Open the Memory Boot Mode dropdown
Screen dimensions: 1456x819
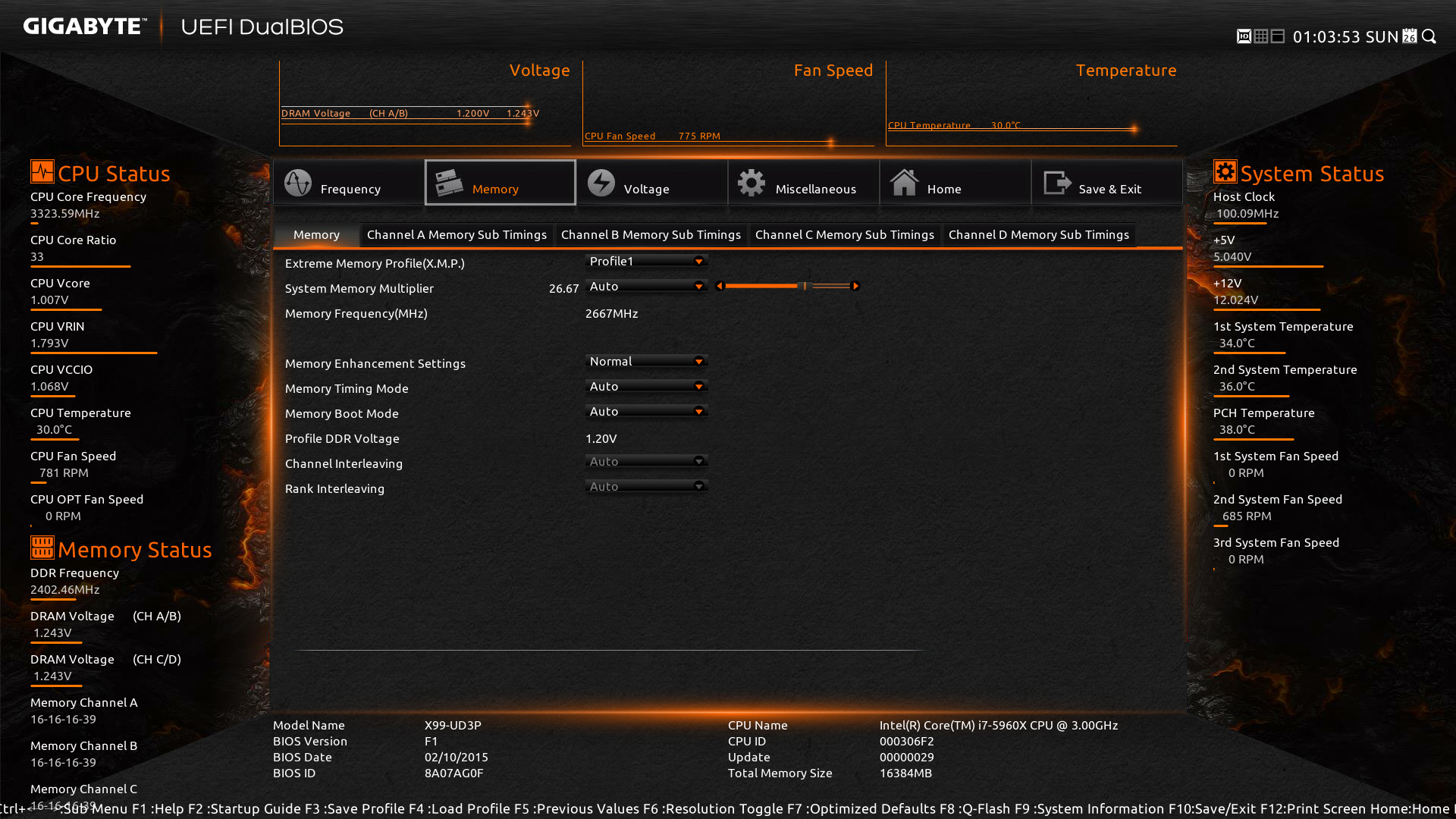(646, 411)
